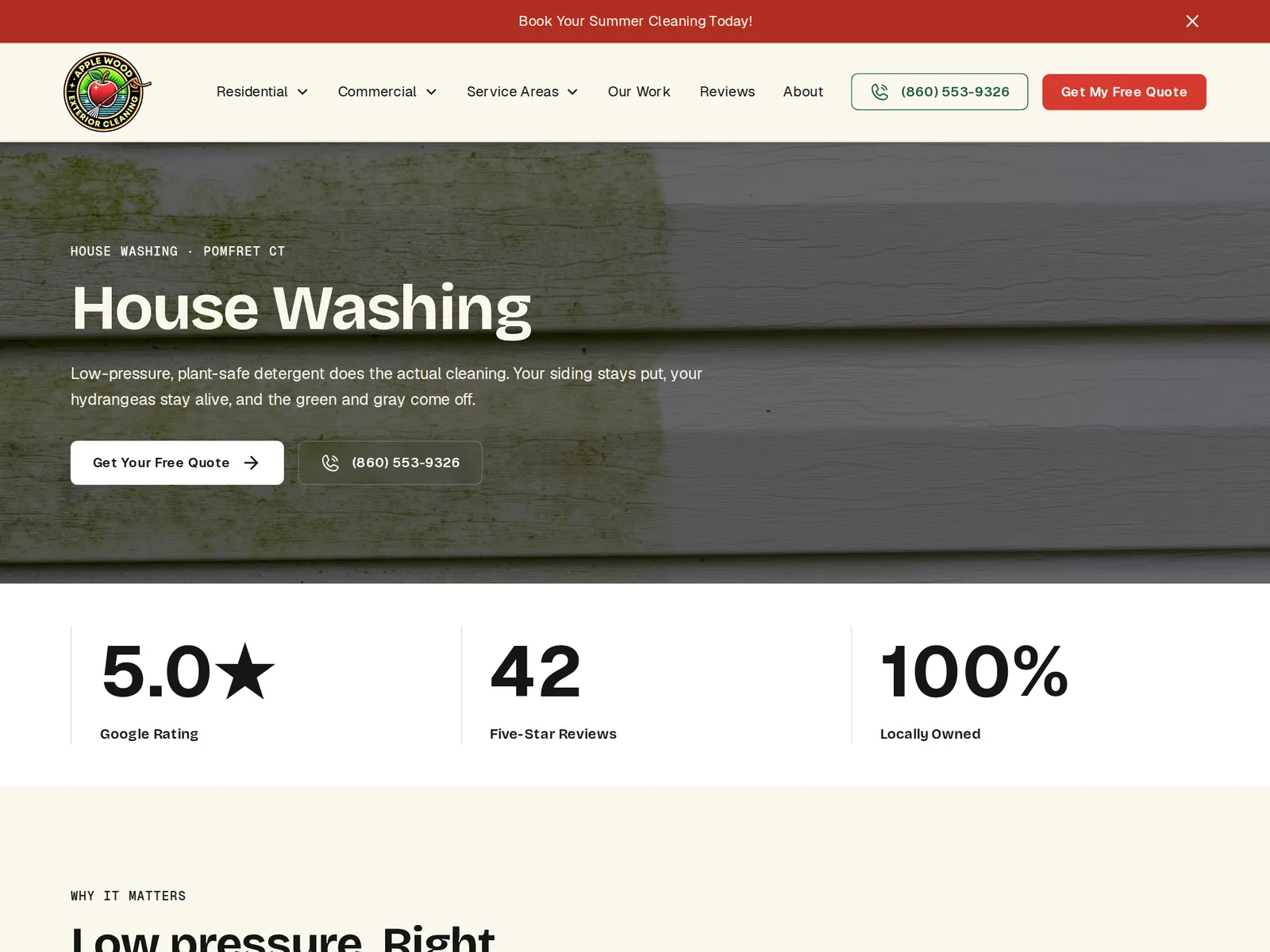Click the 42 reviews count
1270x952 pixels.
(x=536, y=672)
